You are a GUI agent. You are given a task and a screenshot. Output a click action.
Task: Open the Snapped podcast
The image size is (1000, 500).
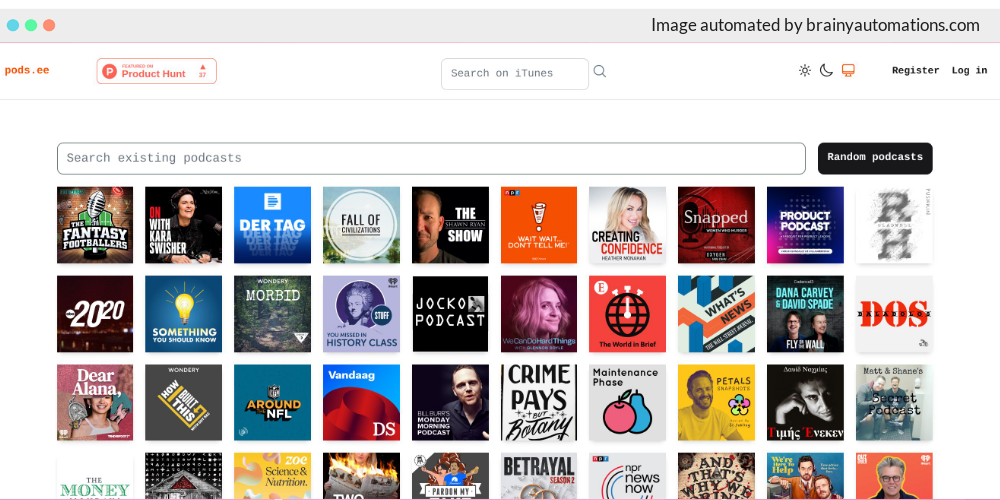pos(716,225)
